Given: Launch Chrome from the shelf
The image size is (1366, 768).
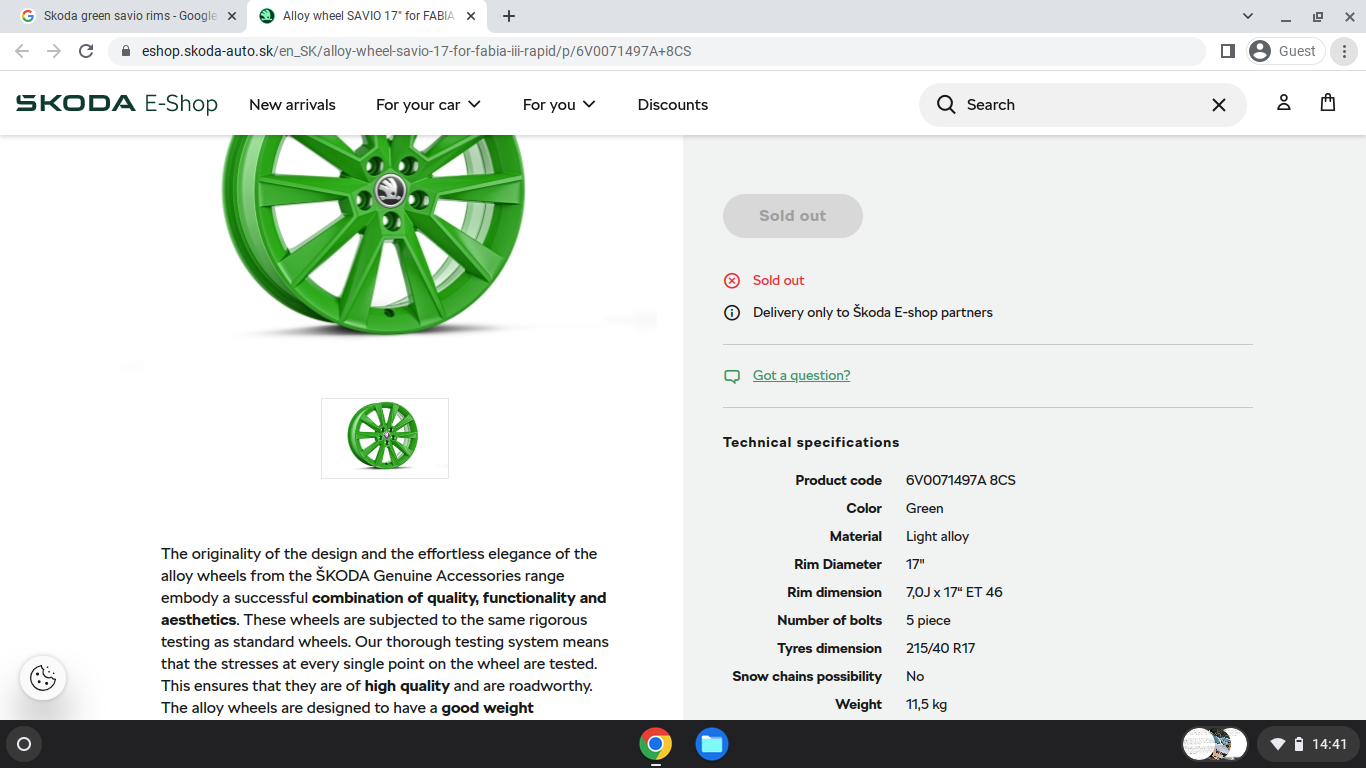Looking at the screenshot, I should [656, 744].
